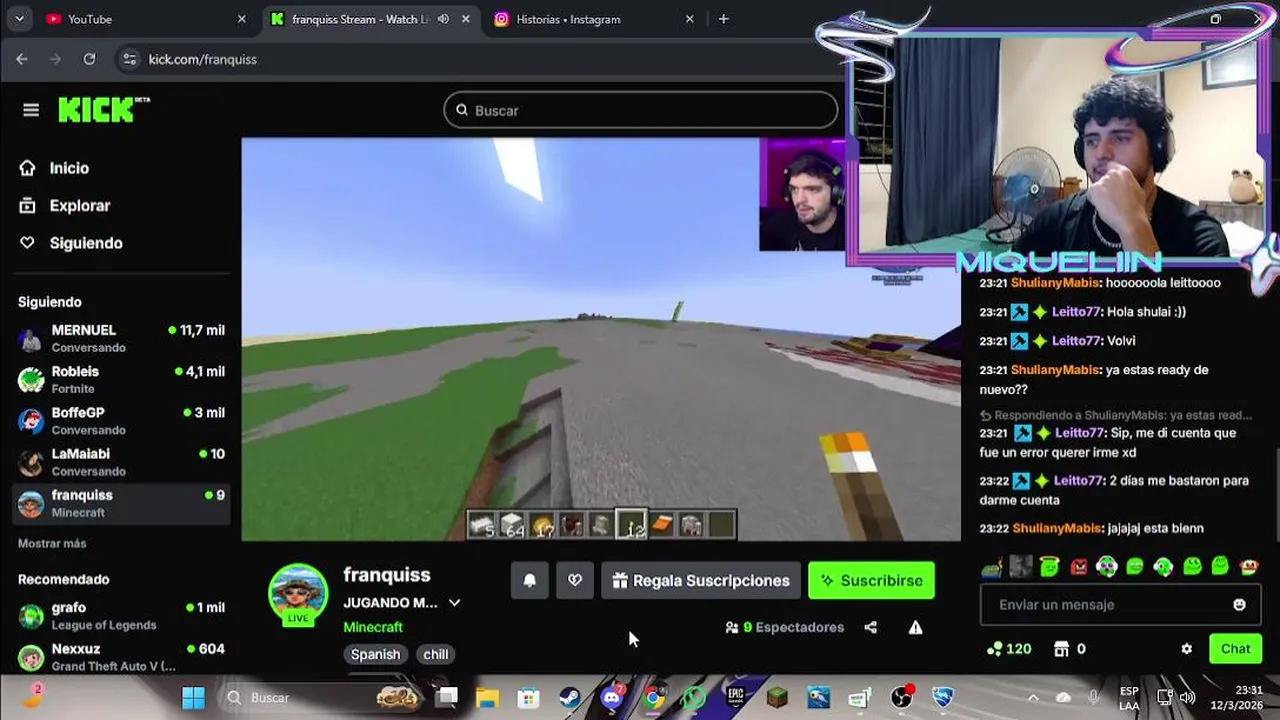Open recommended channel grafo
This screenshot has height=720, width=1280.
point(122,615)
